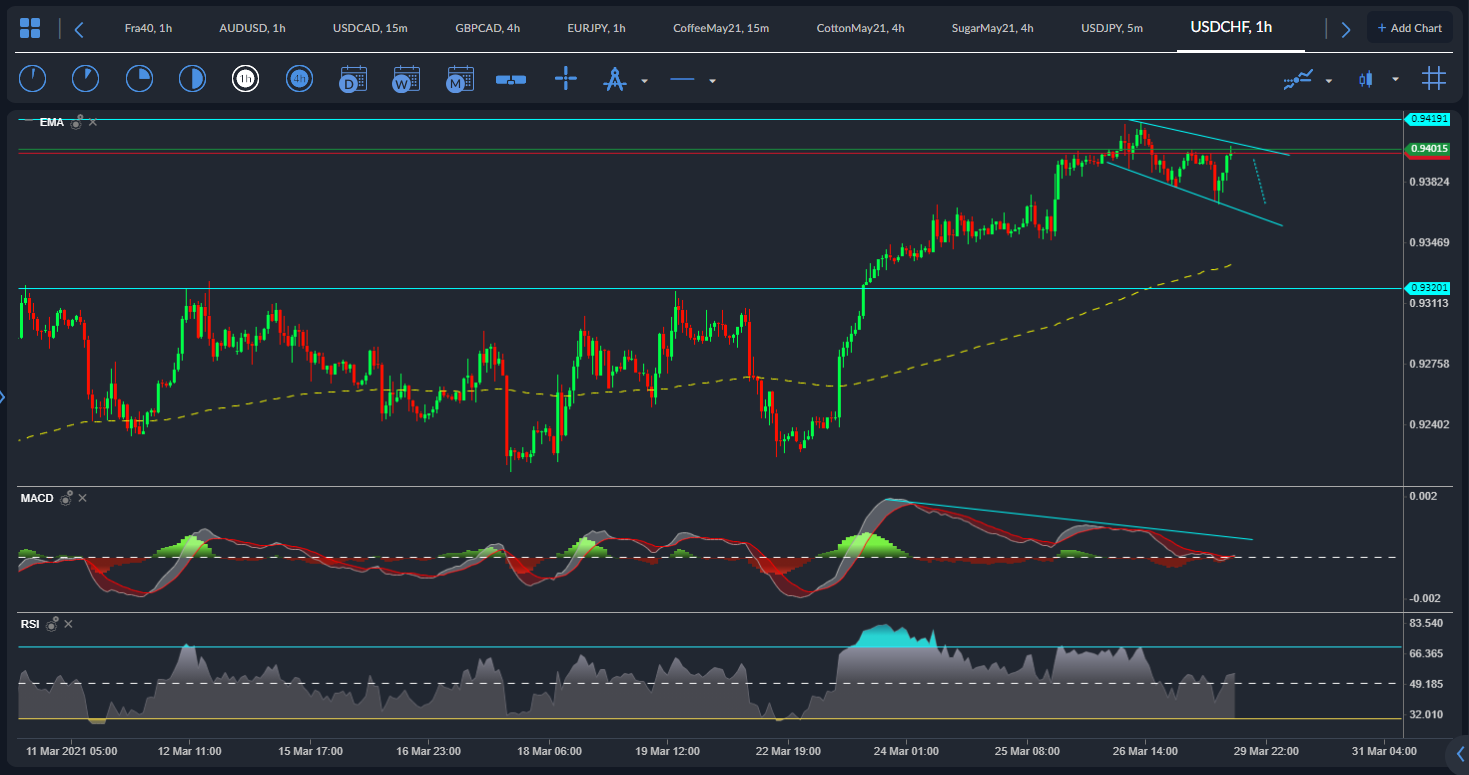Remove the EMA indicator
Image resolution: width=1469 pixels, height=775 pixels.
click(93, 122)
